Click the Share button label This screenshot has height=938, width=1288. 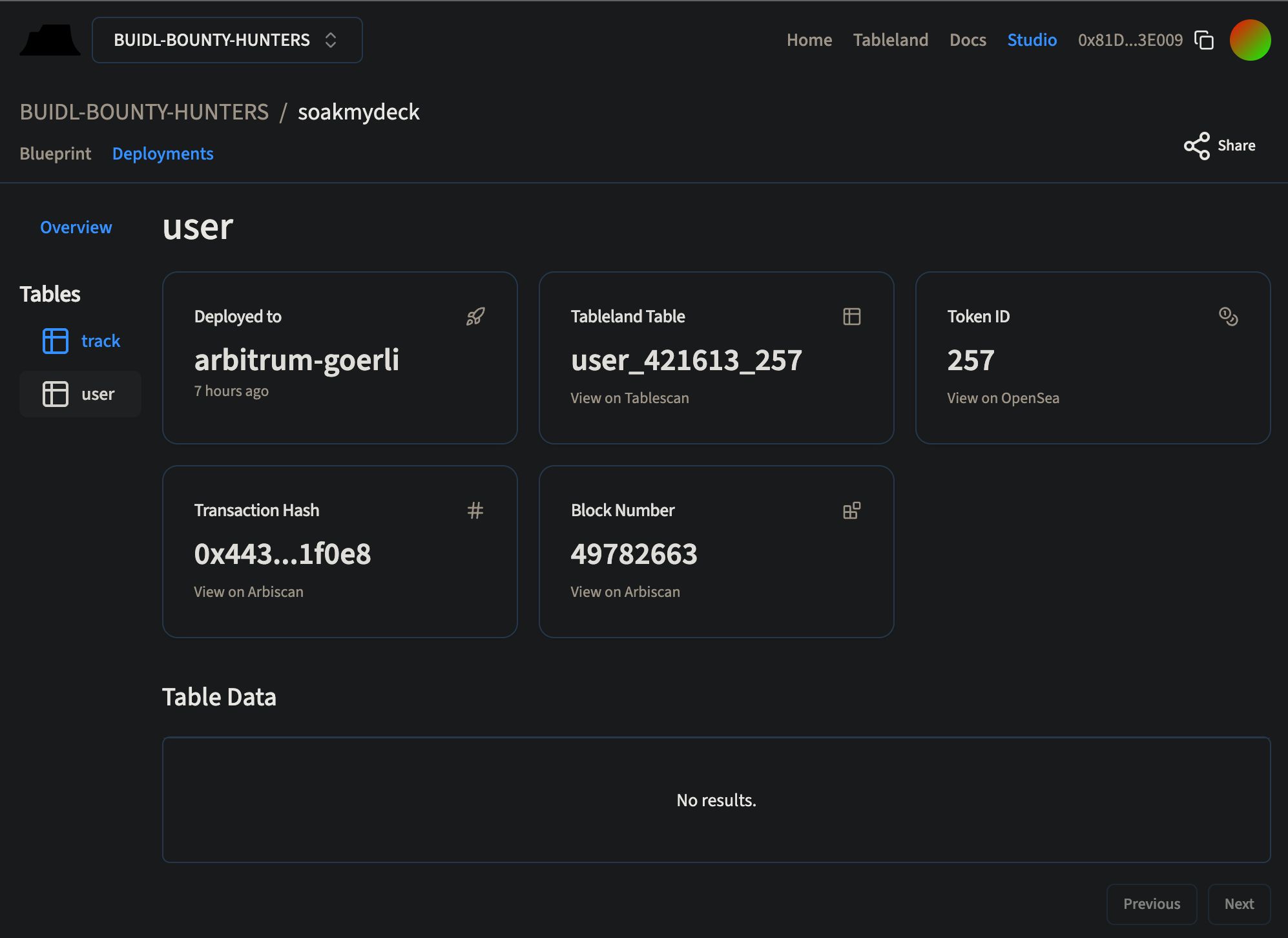1236,146
